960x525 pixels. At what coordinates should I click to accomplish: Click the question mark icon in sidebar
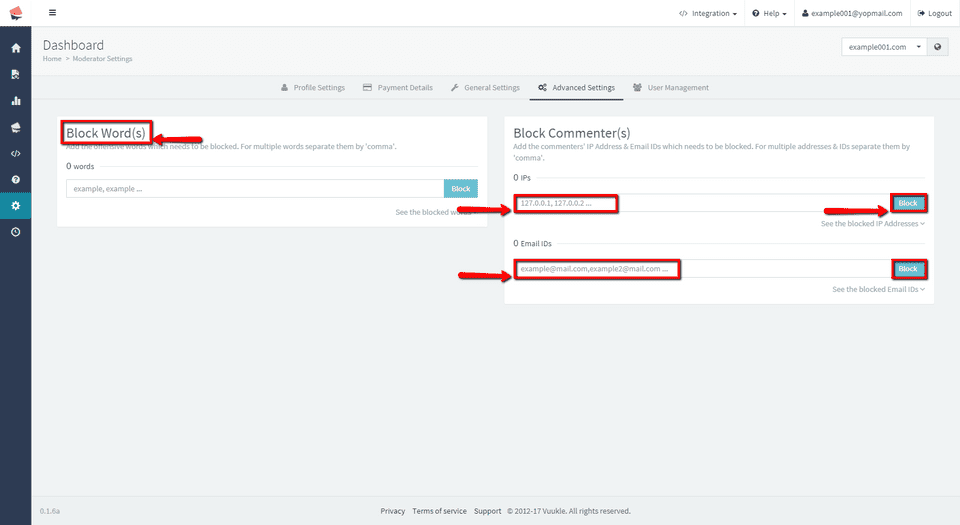15,179
